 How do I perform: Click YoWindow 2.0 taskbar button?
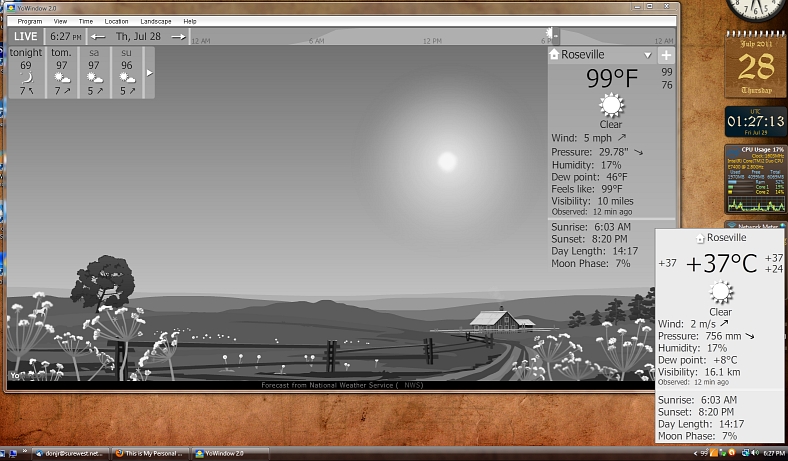[230, 453]
